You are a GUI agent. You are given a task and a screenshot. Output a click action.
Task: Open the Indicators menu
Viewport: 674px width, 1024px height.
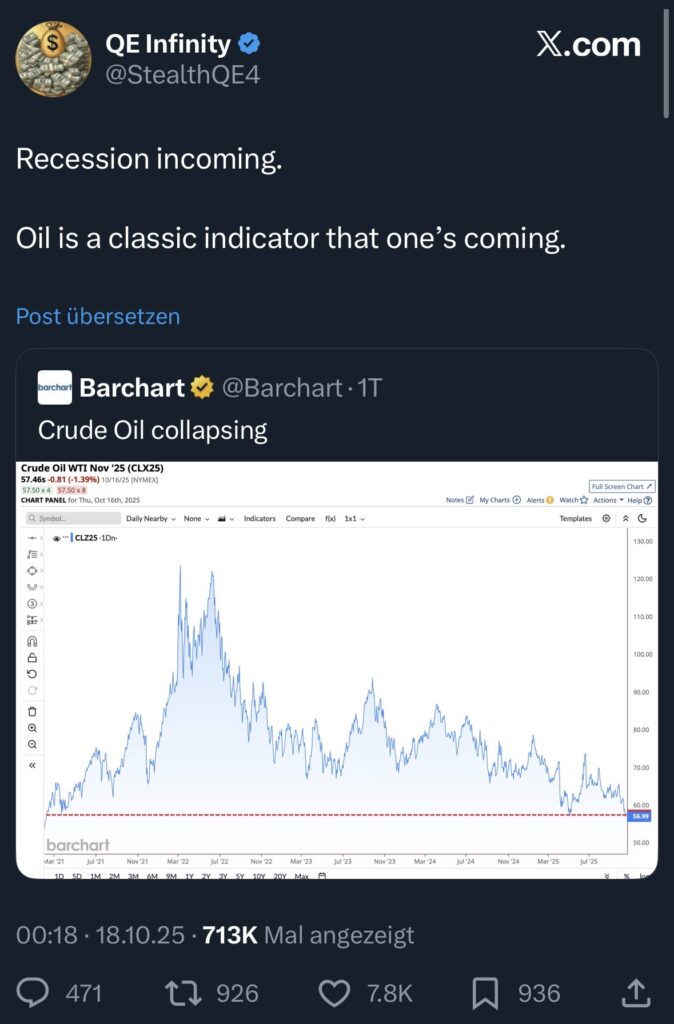coord(259,519)
